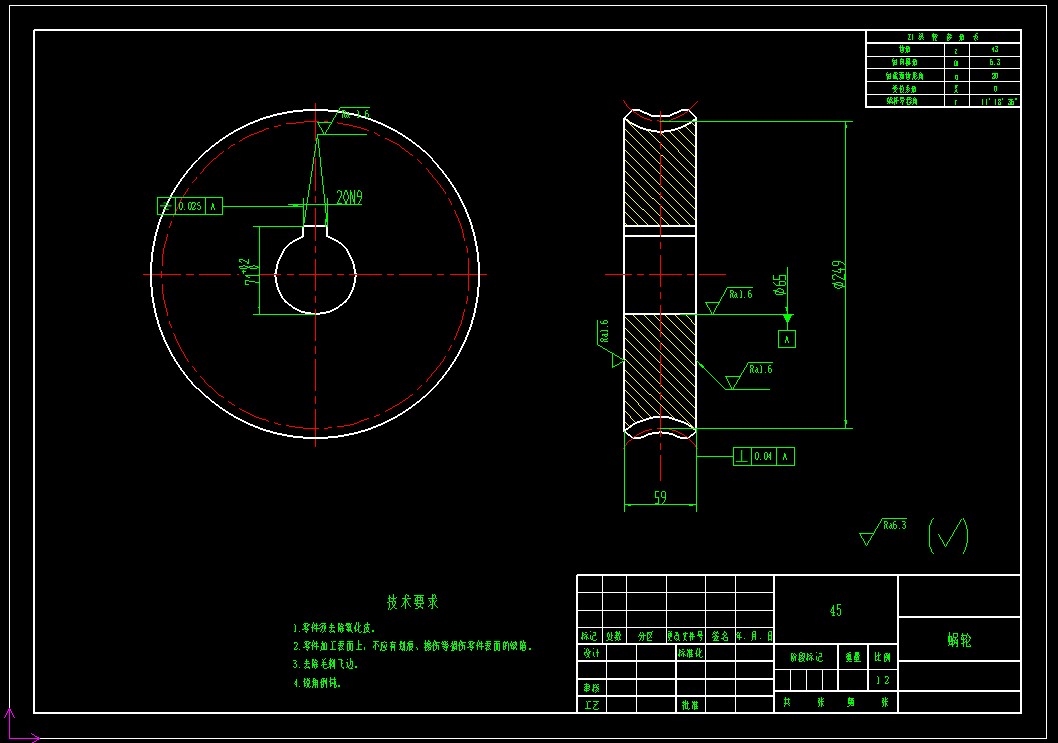Screen dimensions: 1058x743
Task: Click the 59 width dimension value
Action: click(x=660, y=497)
